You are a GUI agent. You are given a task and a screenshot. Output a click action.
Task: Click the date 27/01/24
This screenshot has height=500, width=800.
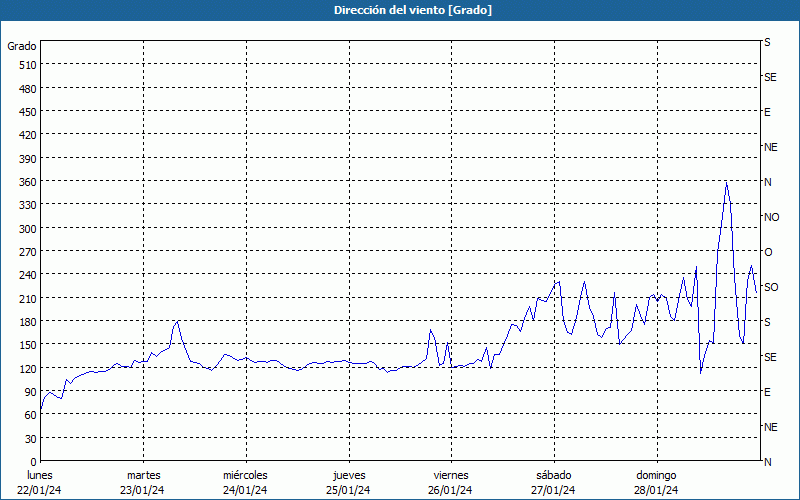(x=553, y=490)
